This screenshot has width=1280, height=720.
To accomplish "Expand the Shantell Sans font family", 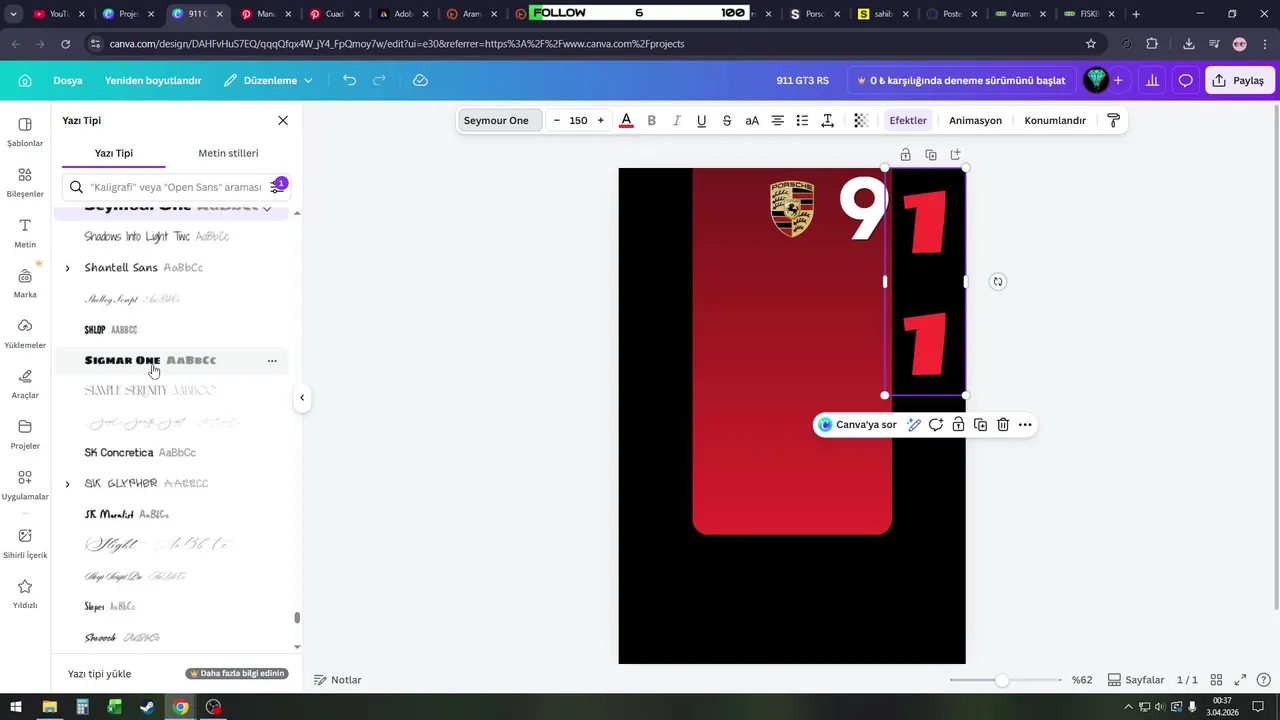I will pyautogui.click(x=67, y=268).
